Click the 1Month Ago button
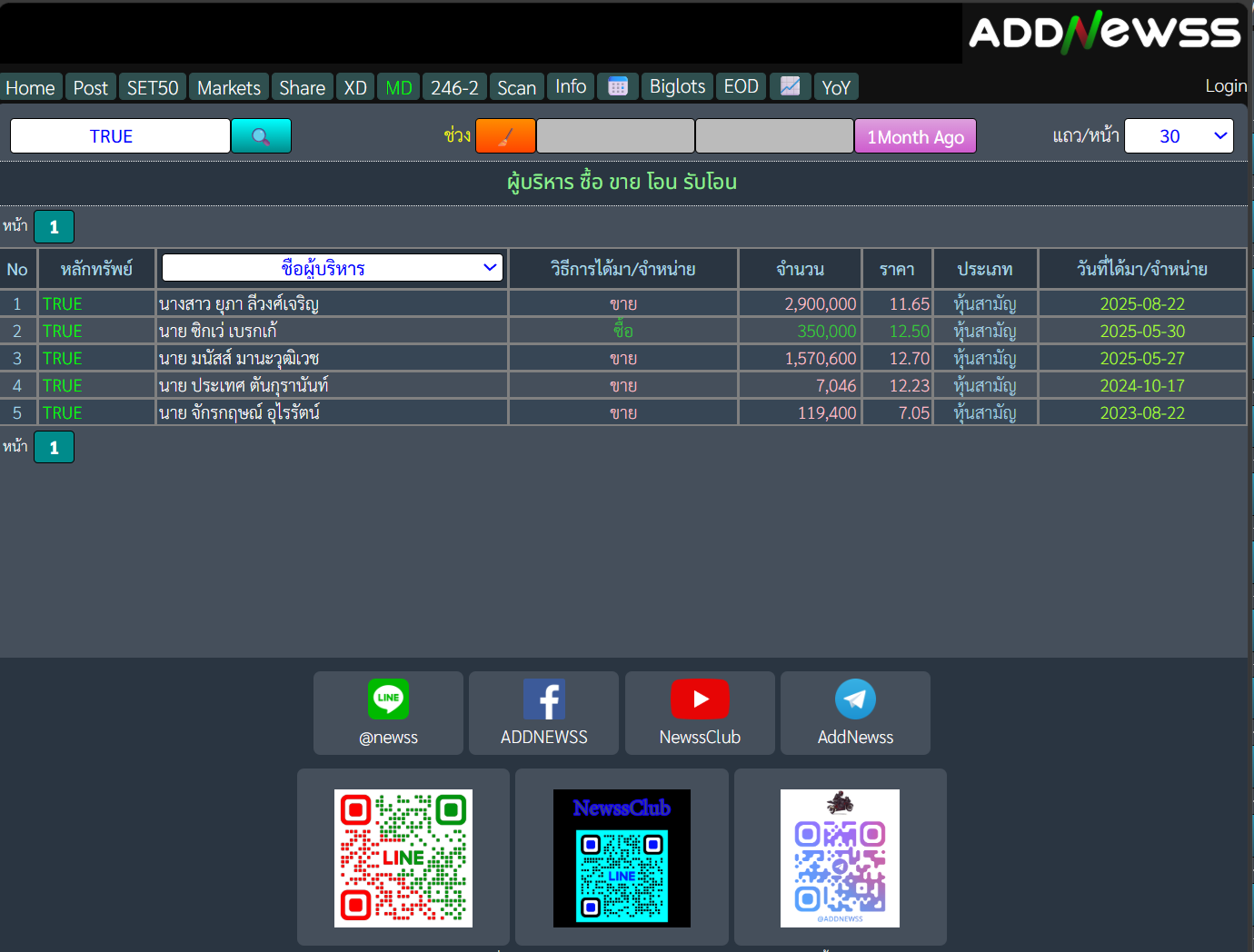 coord(915,137)
